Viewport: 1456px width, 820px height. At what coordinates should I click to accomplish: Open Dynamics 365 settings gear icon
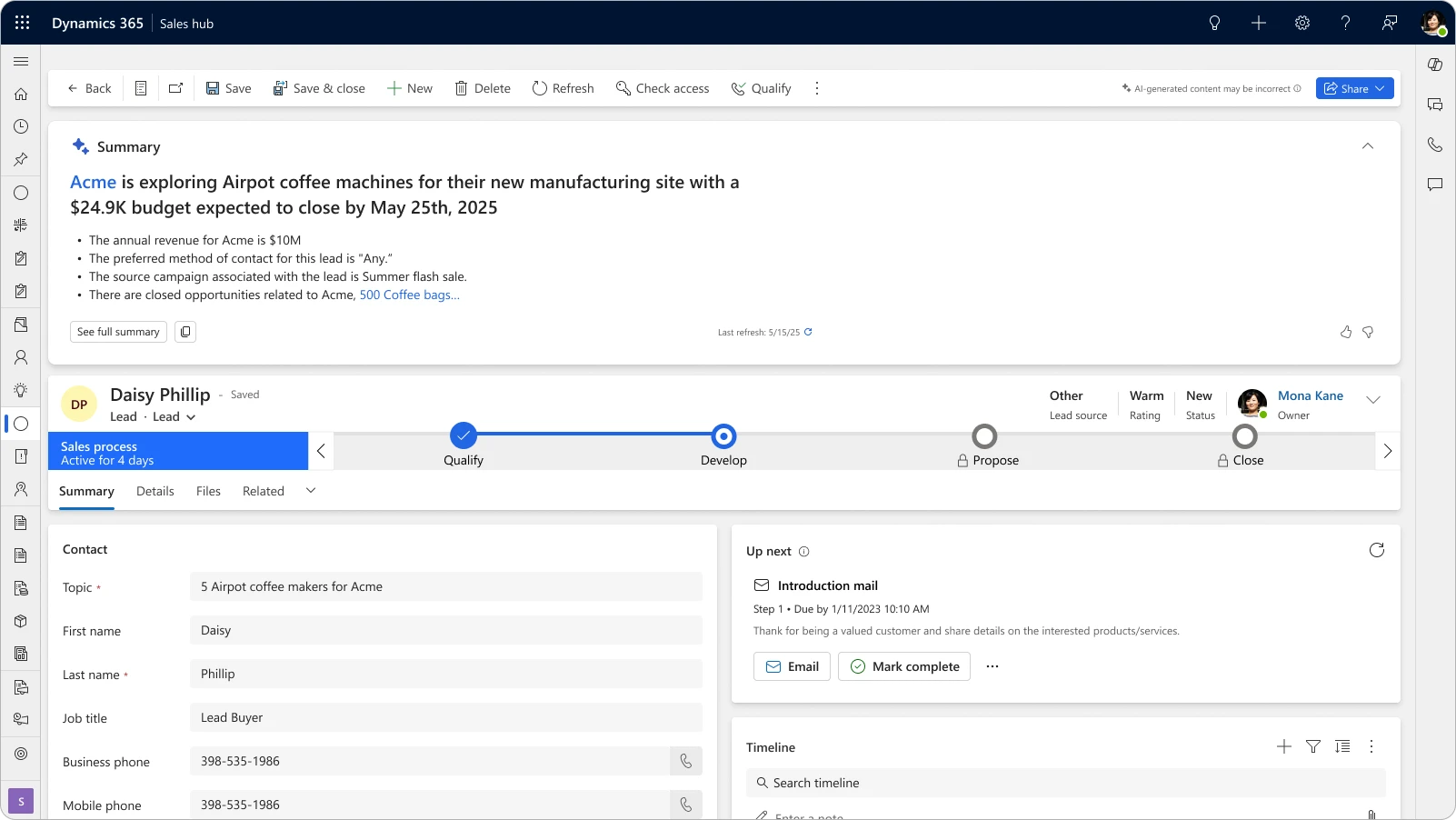pyautogui.click(x=1302, y=23)
